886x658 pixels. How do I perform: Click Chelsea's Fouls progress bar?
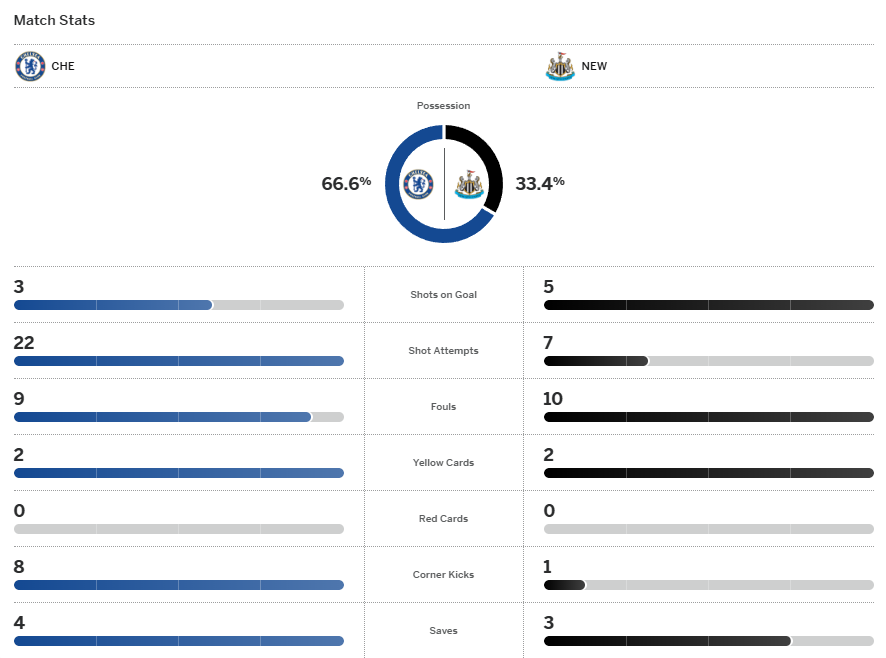click(x=179, y=417)
